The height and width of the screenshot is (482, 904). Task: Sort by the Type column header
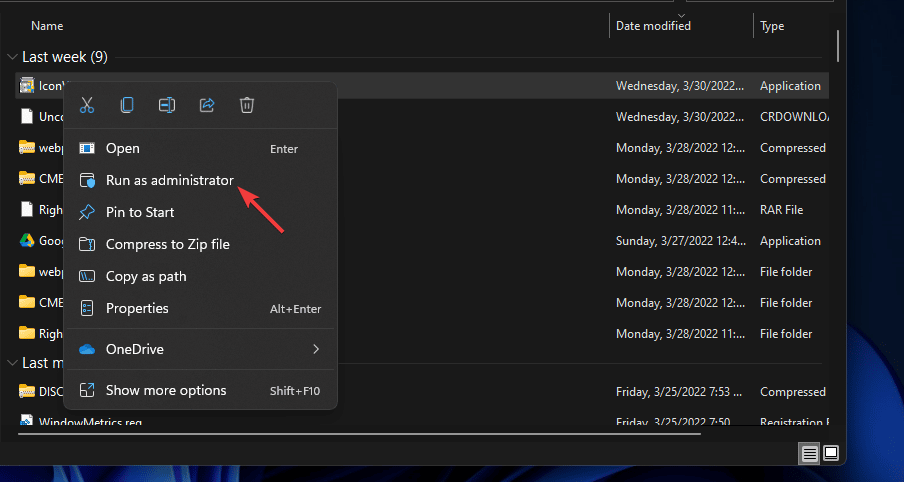pos(772,26)
